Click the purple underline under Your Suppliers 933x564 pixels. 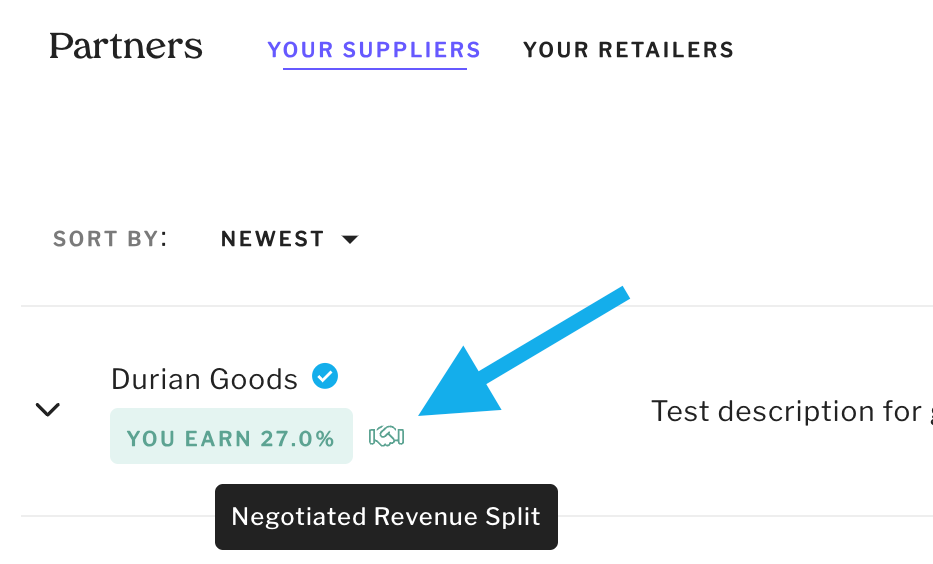tap(374, 68)
